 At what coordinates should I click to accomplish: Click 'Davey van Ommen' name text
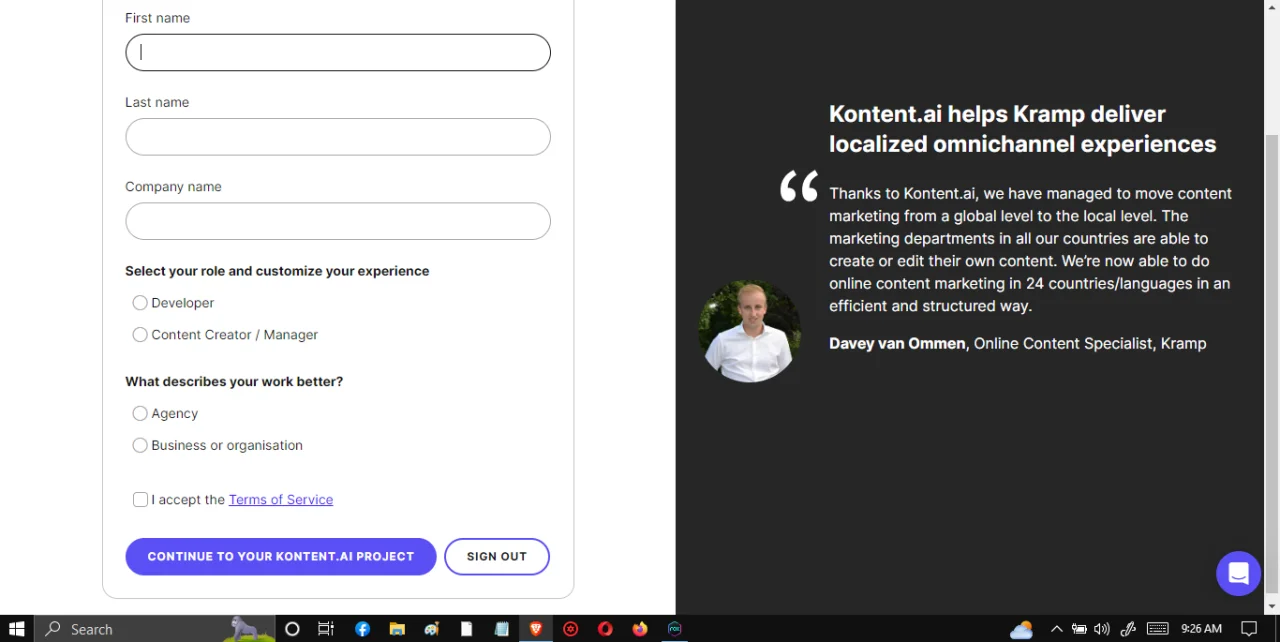click(x=897, y=344)
